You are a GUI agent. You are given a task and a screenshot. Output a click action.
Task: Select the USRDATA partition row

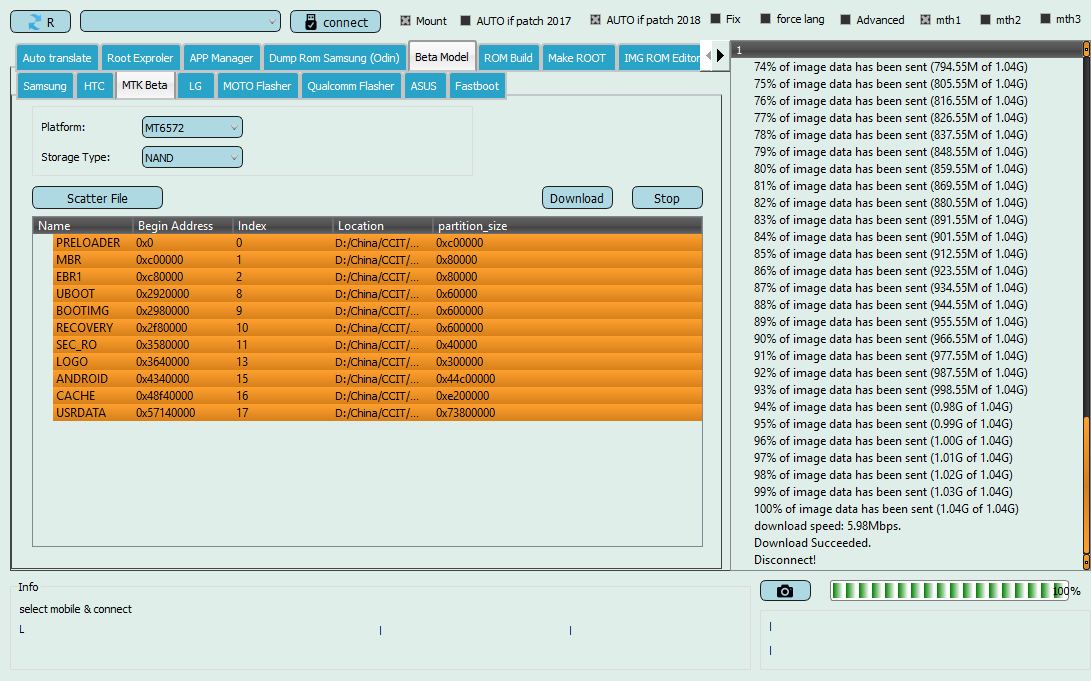(x=377, y=412)
